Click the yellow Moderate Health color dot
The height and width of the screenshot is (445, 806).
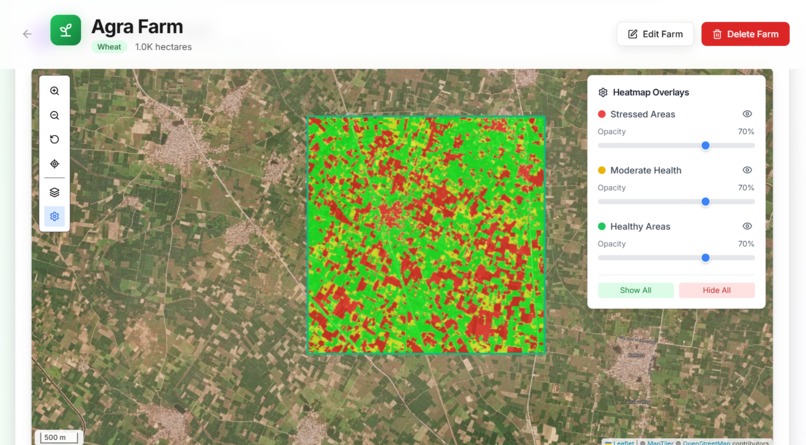tap(602, 170)
